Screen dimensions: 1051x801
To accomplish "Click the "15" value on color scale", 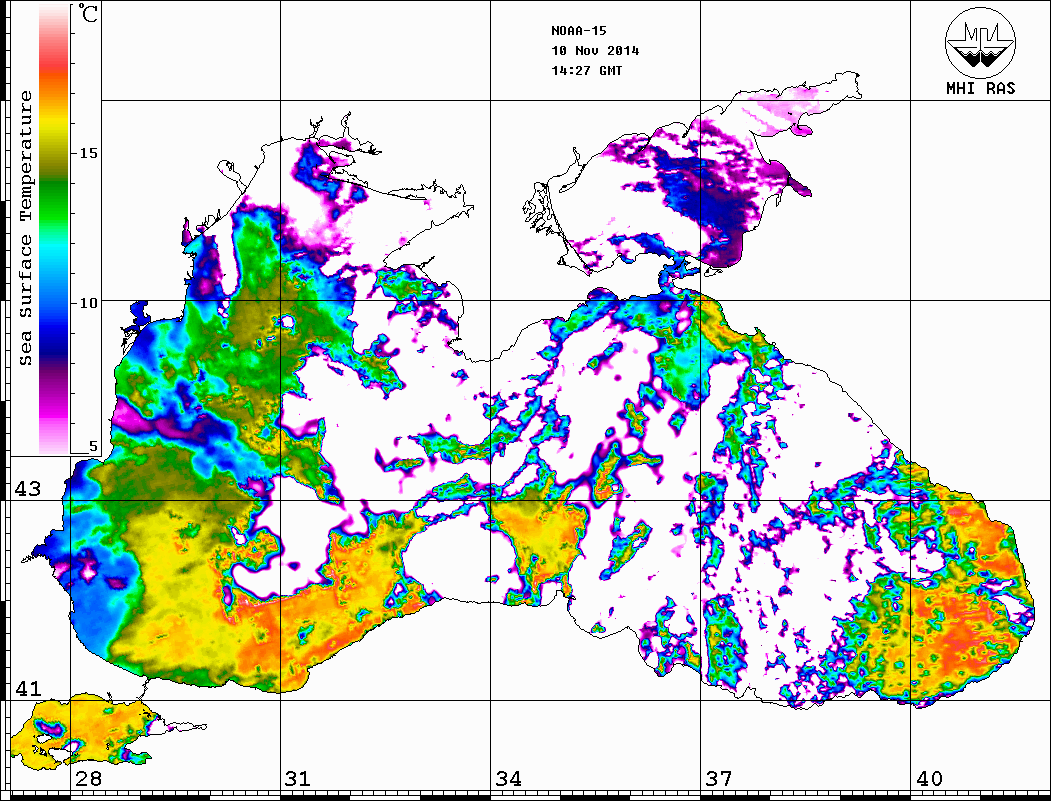I will (x=88, y=153).
